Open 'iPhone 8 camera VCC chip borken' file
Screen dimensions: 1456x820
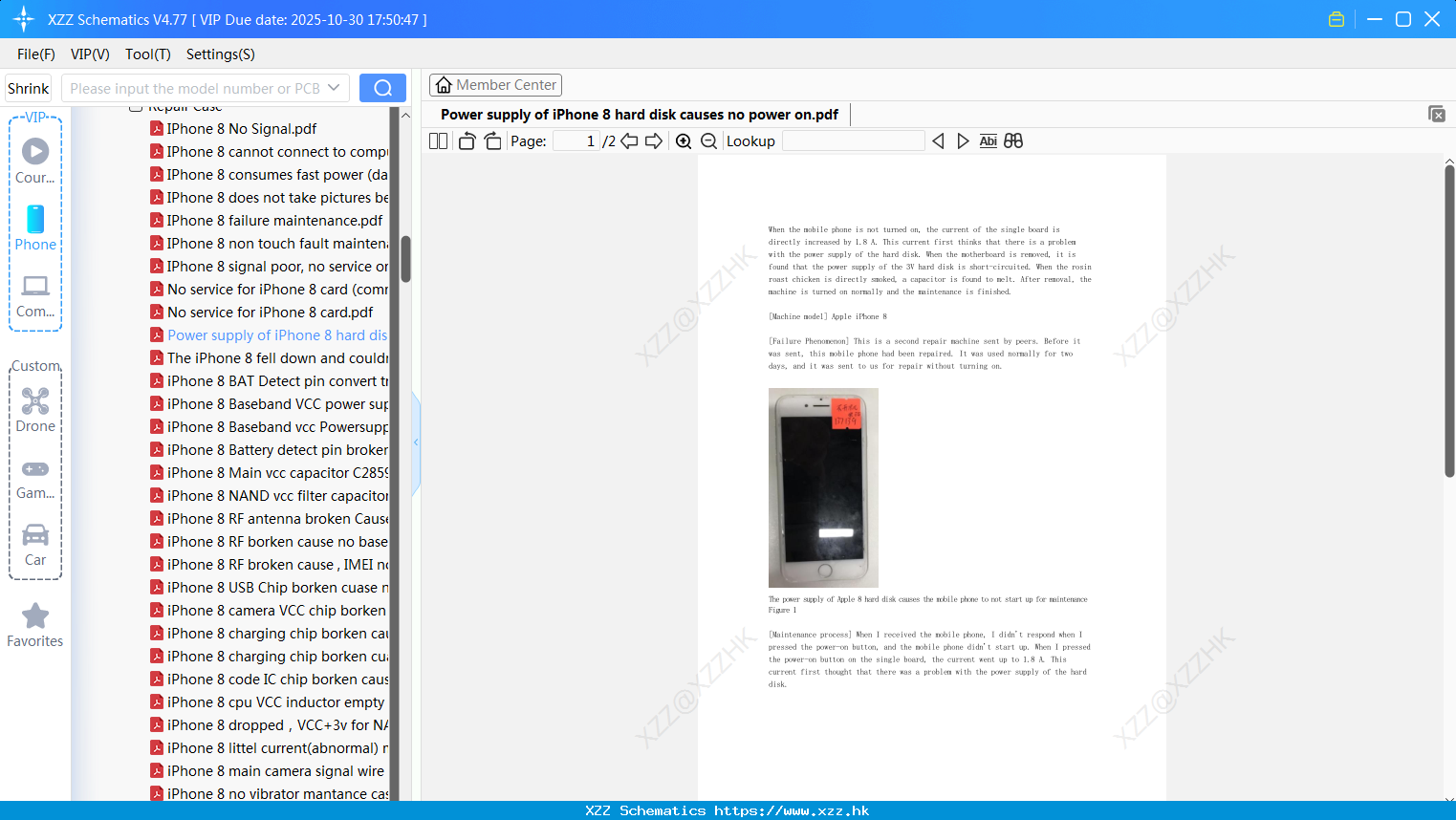click(268, 611)
